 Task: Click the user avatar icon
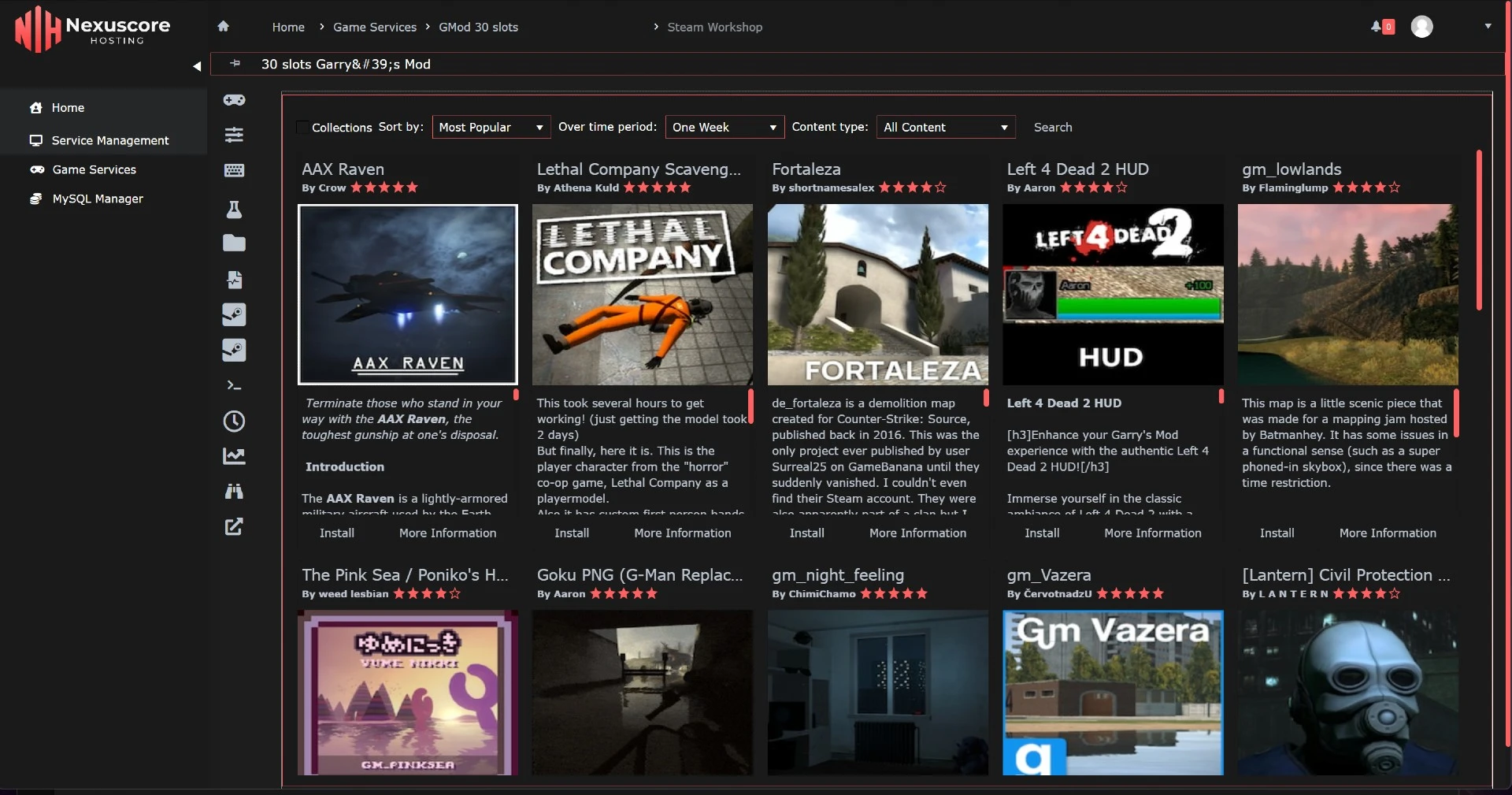point(1421,26)
